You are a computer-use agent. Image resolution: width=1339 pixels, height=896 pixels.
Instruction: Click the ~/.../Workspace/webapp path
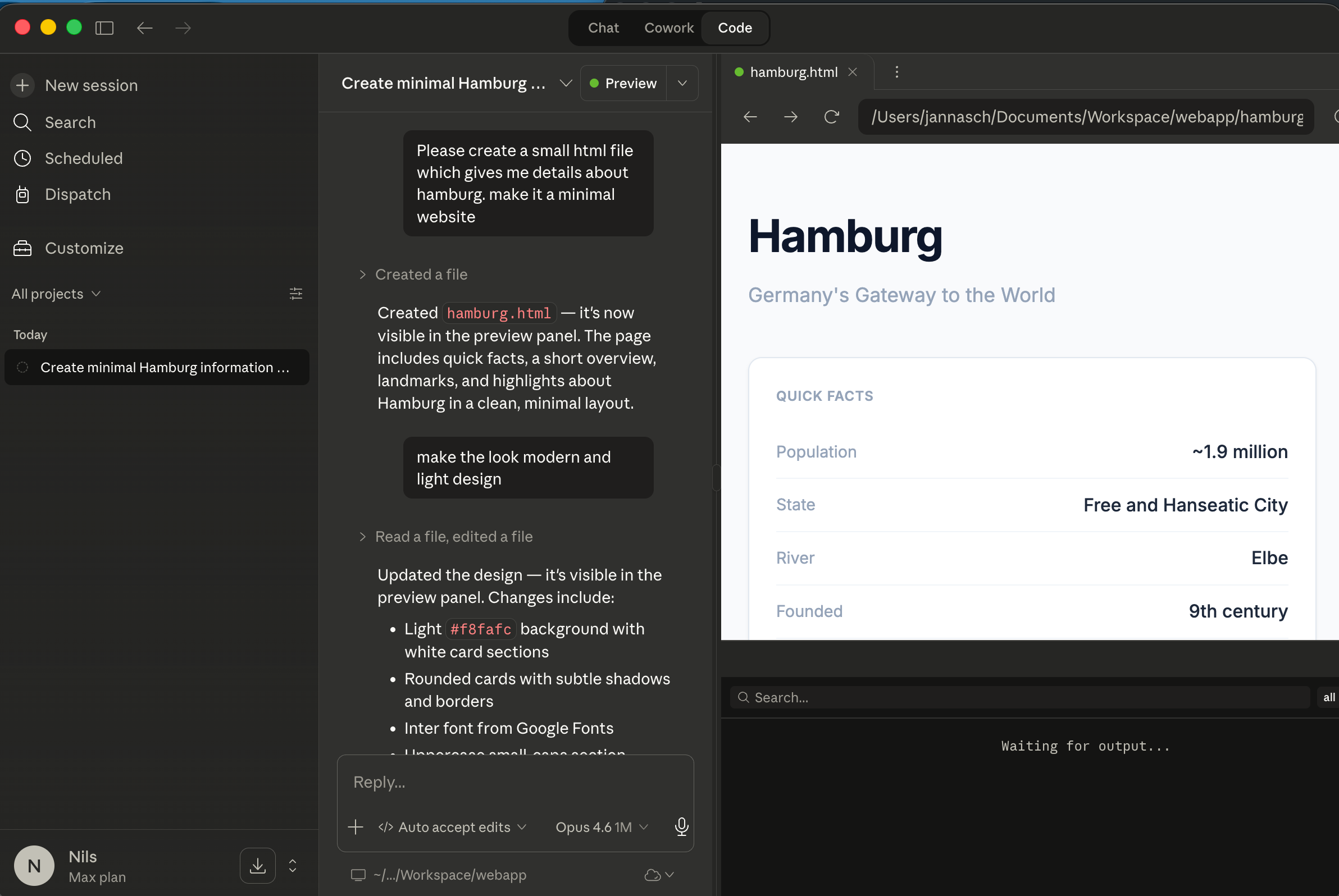tap(449, 875)
